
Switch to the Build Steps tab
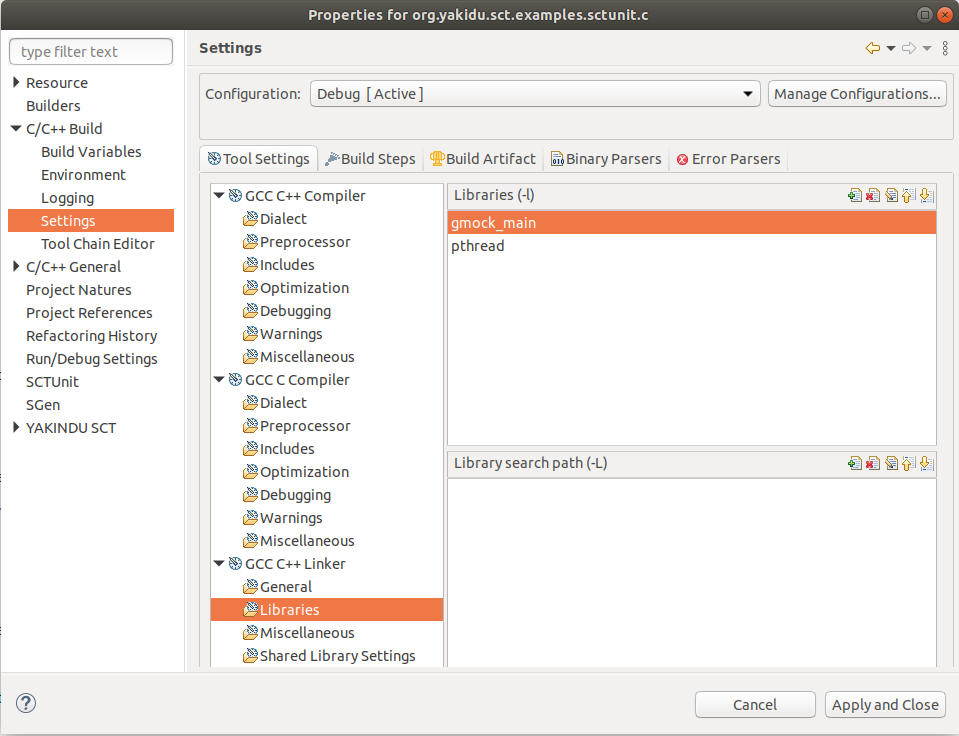[x=370, y=159]
